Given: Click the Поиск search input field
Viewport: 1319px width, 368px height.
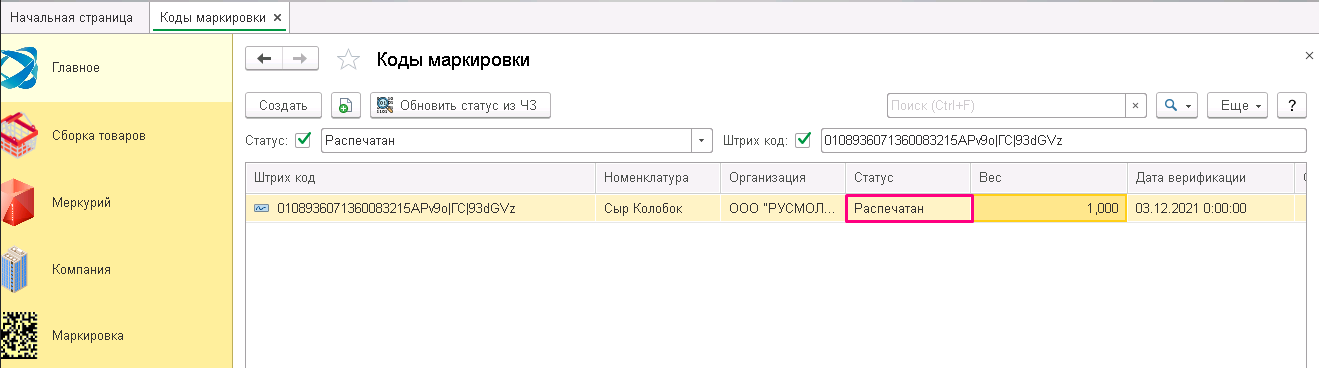Looking at the screenshot, I should [x=1007, y=105].
